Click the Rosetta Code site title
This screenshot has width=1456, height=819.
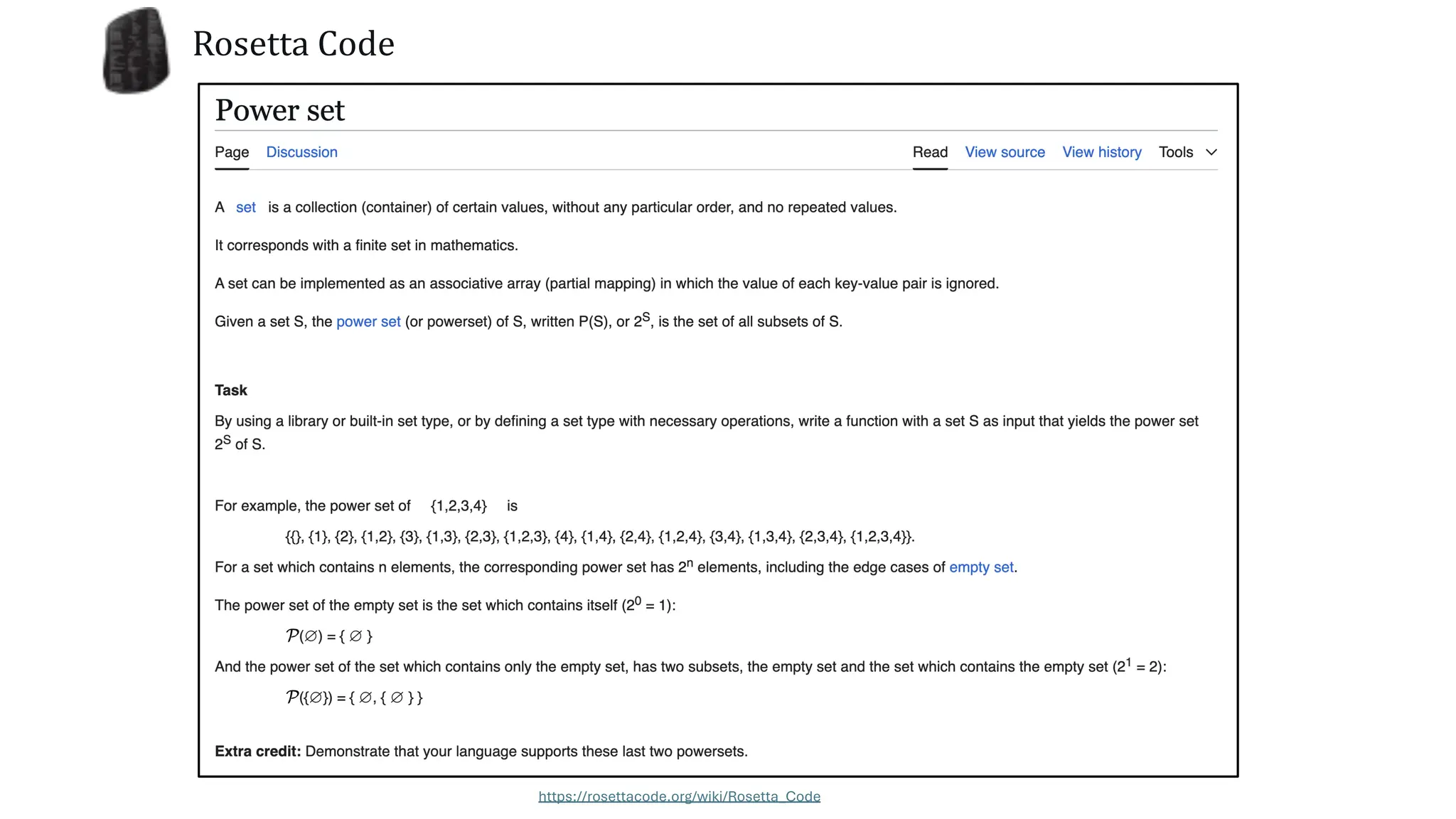coord(294,43)
